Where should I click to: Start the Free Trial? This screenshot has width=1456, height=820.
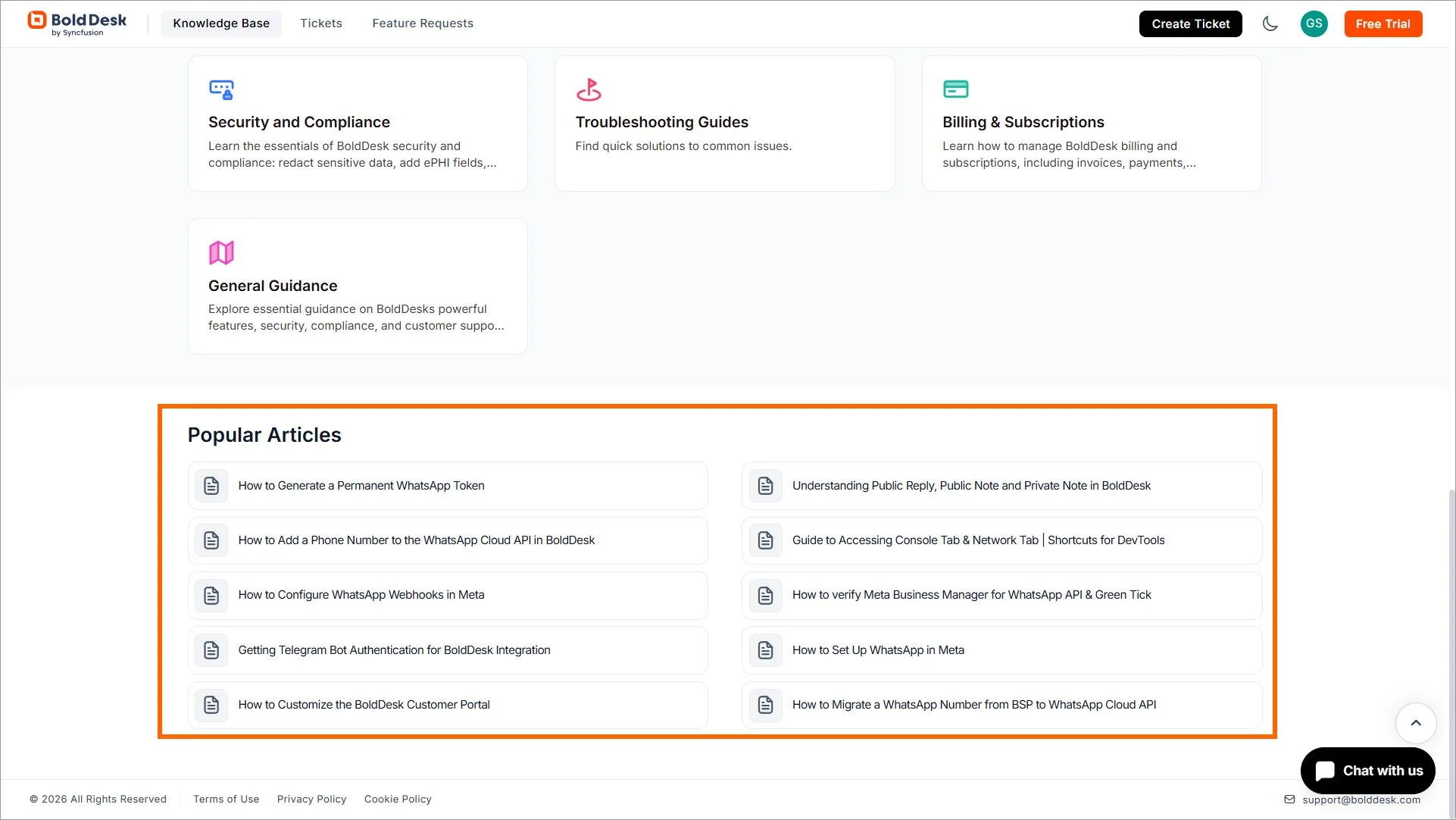pos(1383,23)
